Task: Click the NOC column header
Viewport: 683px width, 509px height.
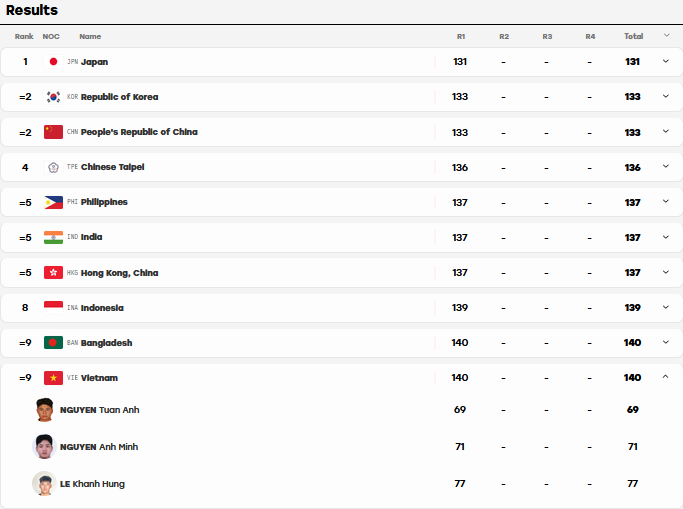Action: click(x=51, y=37)
